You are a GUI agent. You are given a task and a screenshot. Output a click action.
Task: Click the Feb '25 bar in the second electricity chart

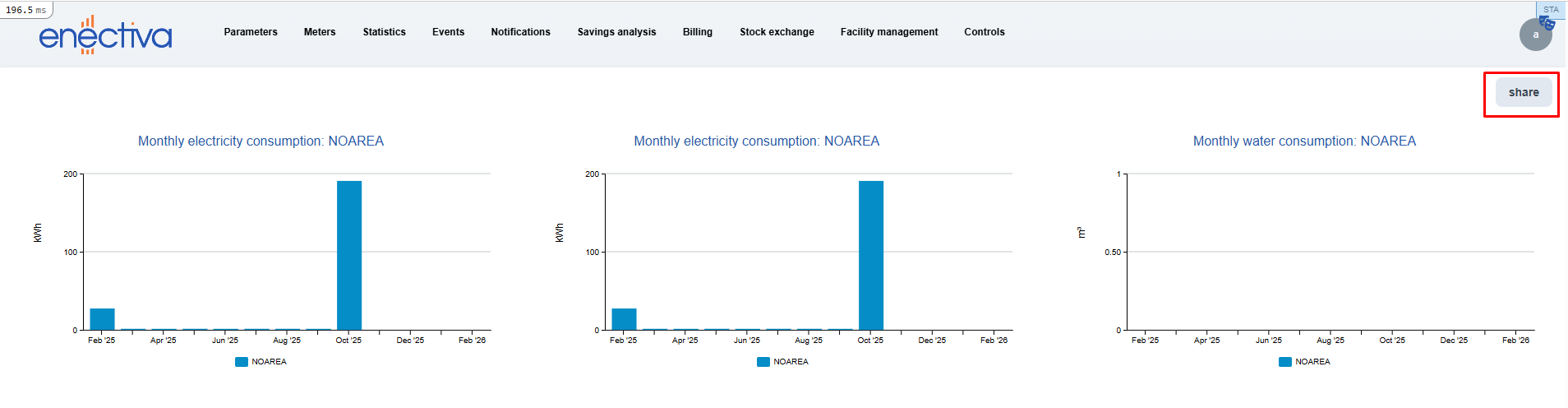(624, 319)
